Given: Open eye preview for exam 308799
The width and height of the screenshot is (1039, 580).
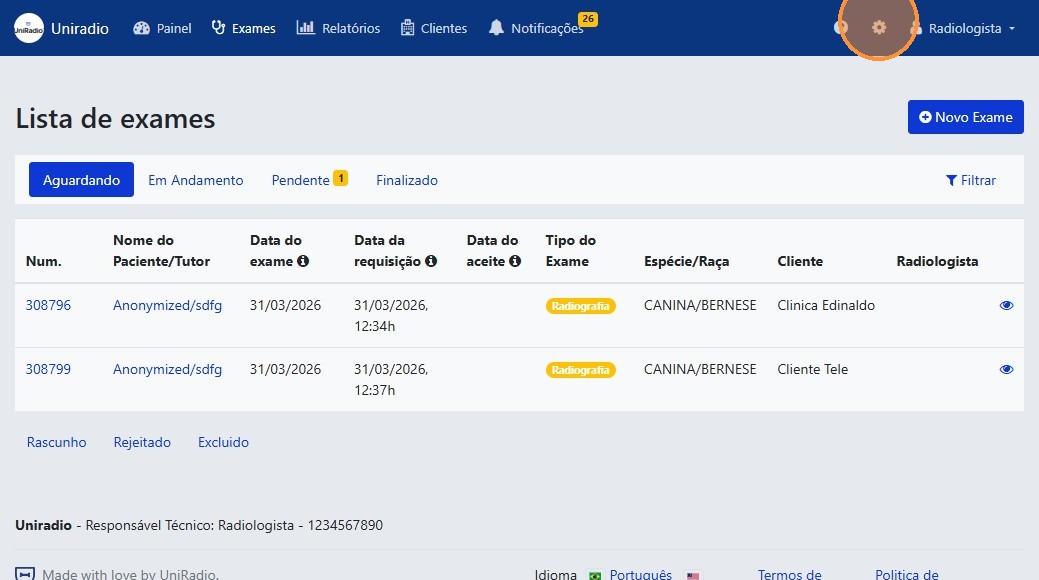Looking at the screenshot, I should tap(1006, 369).
